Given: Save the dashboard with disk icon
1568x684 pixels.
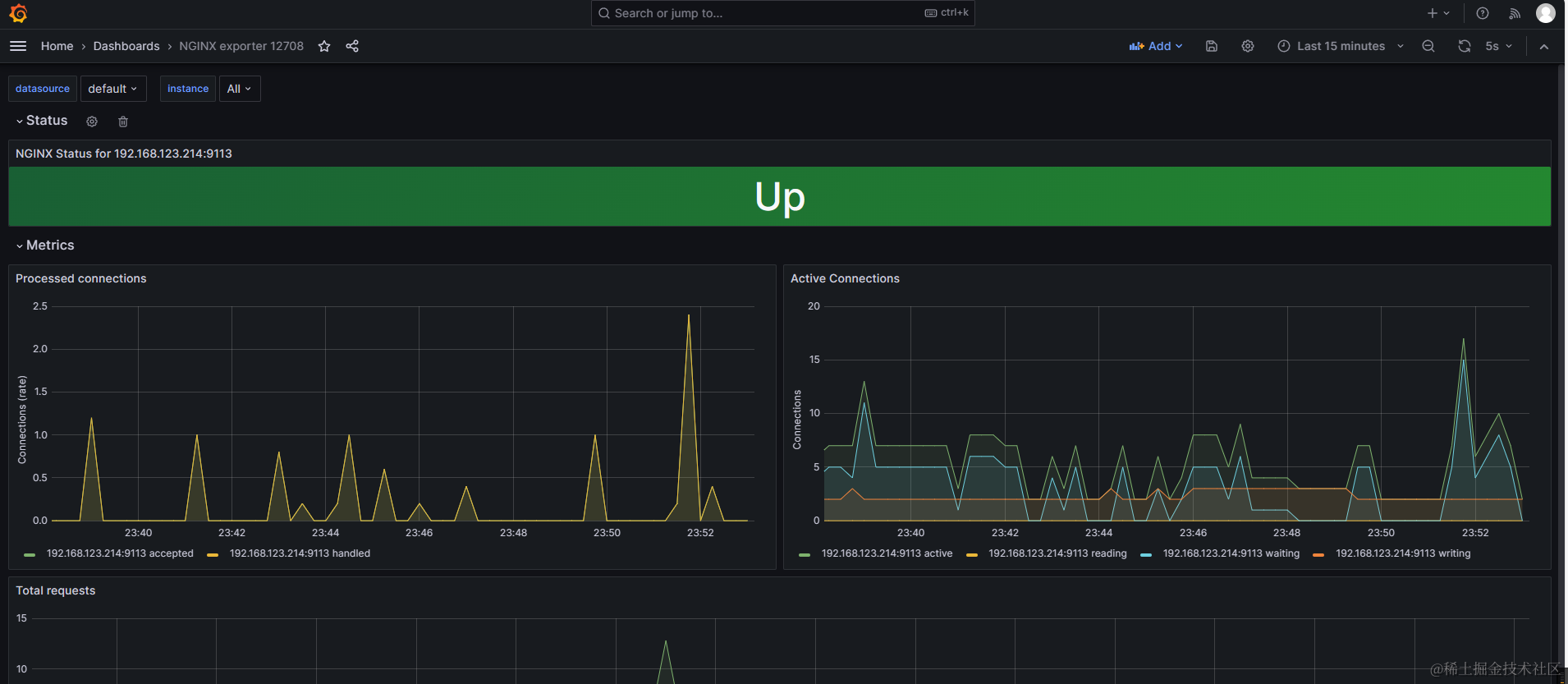Looking at the screenshot, I should 1212,46.
